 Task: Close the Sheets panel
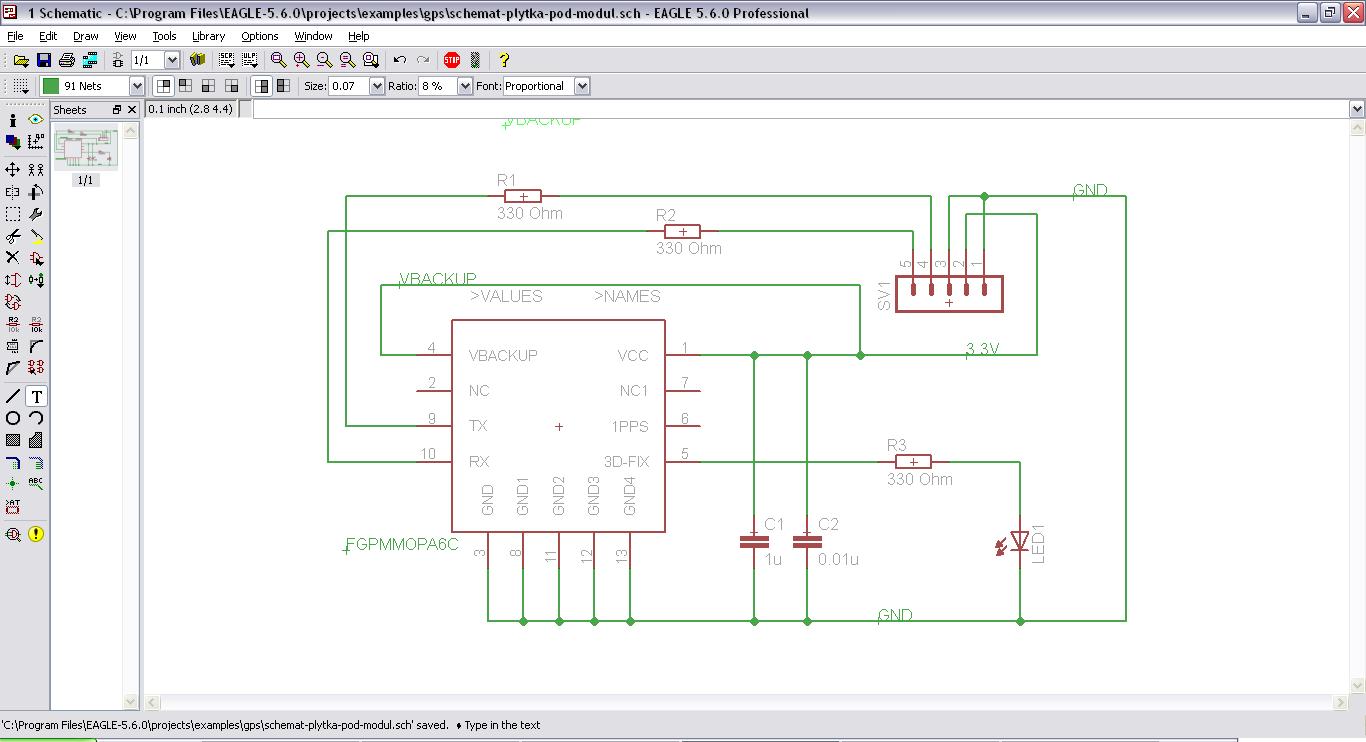pyautogui.click(x=131, y=110)
